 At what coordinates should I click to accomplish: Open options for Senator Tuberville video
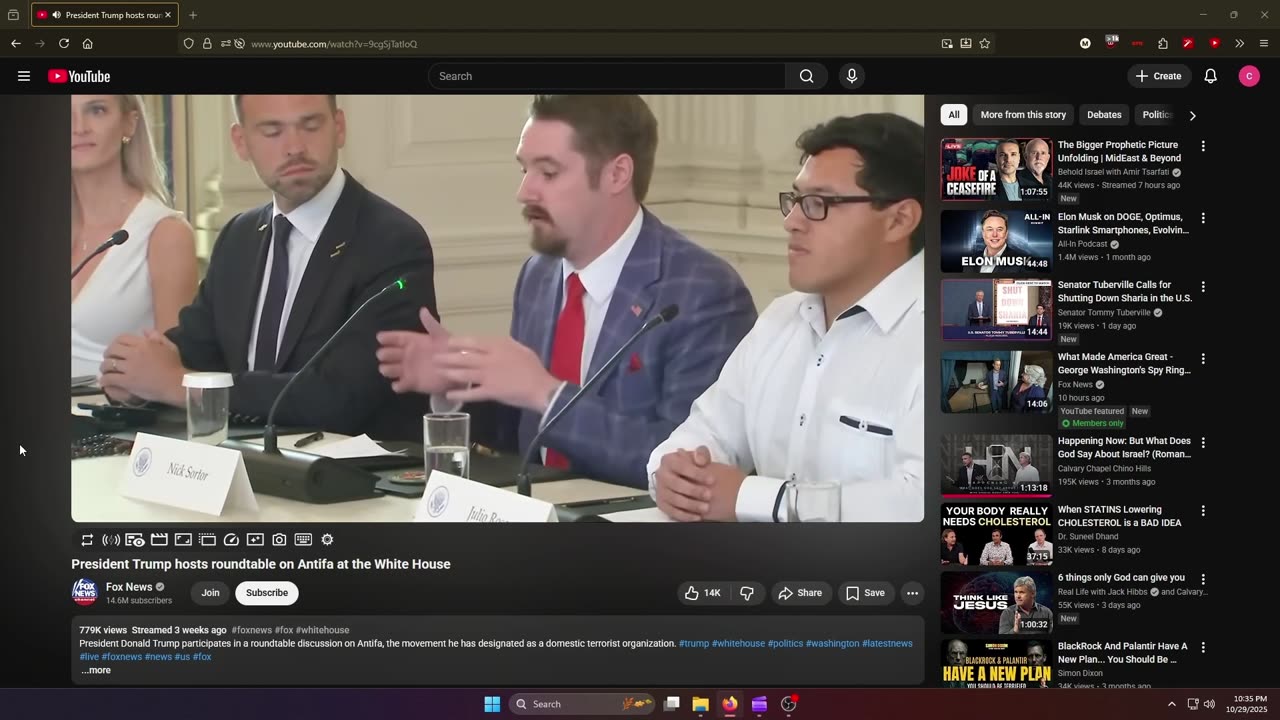coord(1203,286)
